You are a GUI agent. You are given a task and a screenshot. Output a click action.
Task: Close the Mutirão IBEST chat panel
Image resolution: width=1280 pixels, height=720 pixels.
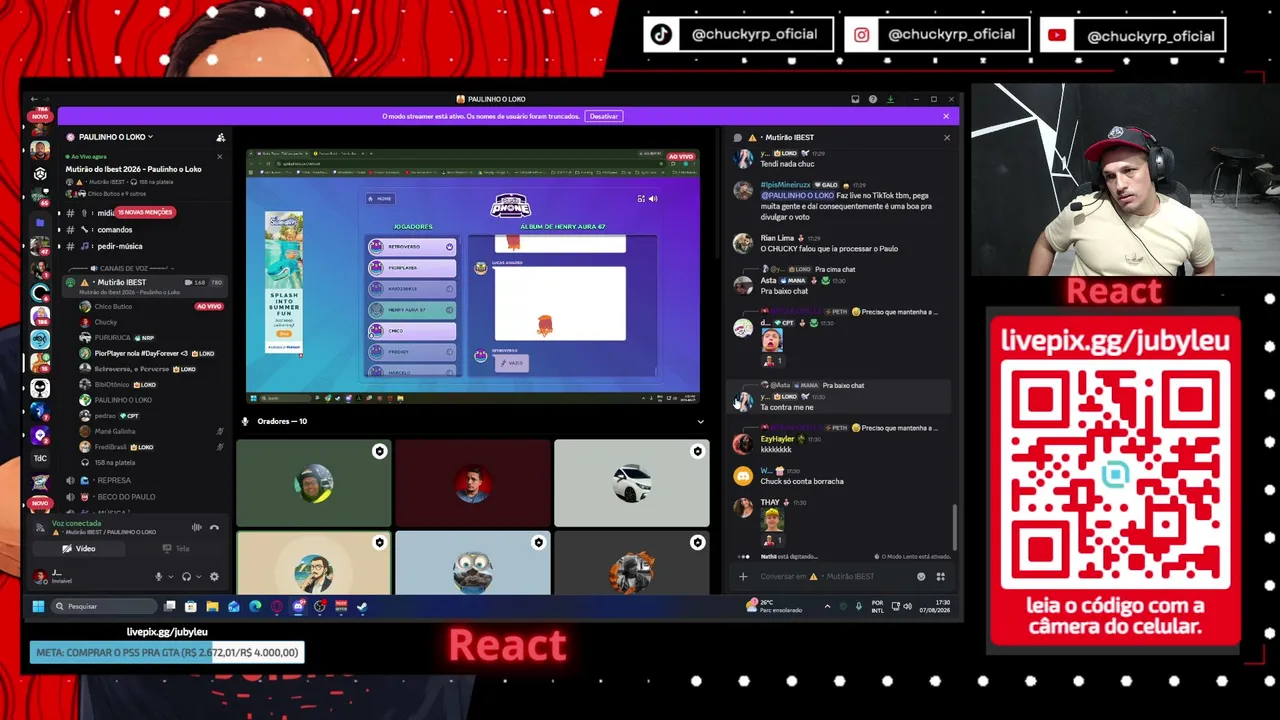tap(947, 137)
